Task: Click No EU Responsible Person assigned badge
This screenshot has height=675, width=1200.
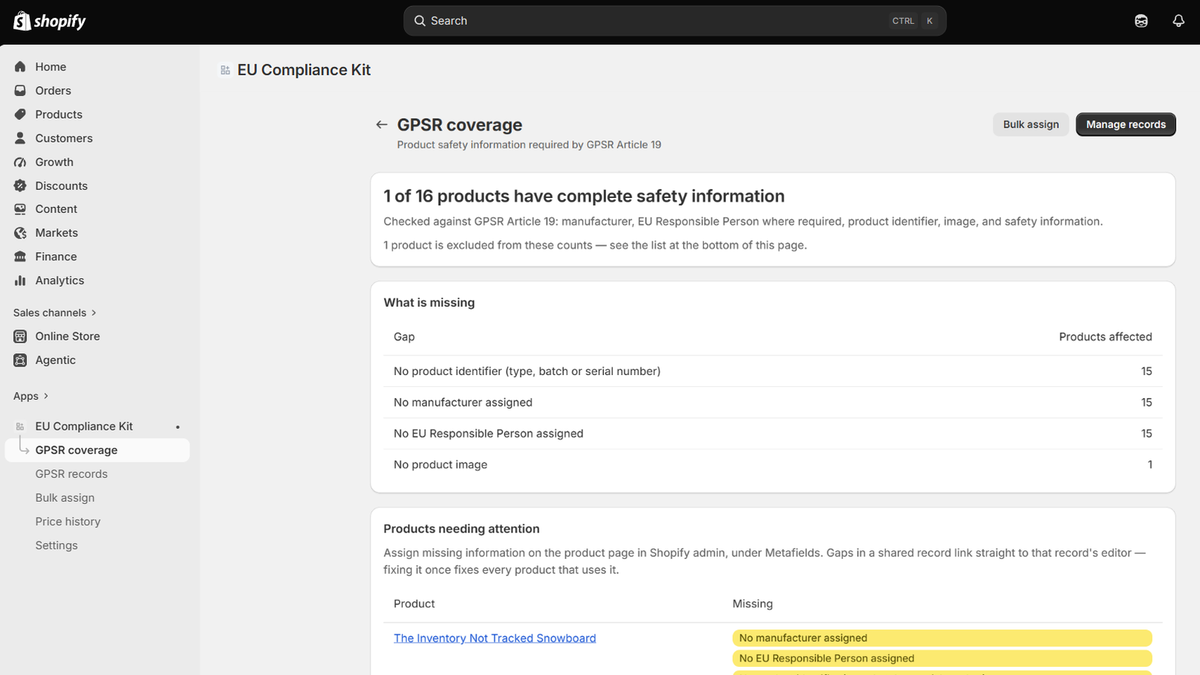Action: click(x=942, y=659)
